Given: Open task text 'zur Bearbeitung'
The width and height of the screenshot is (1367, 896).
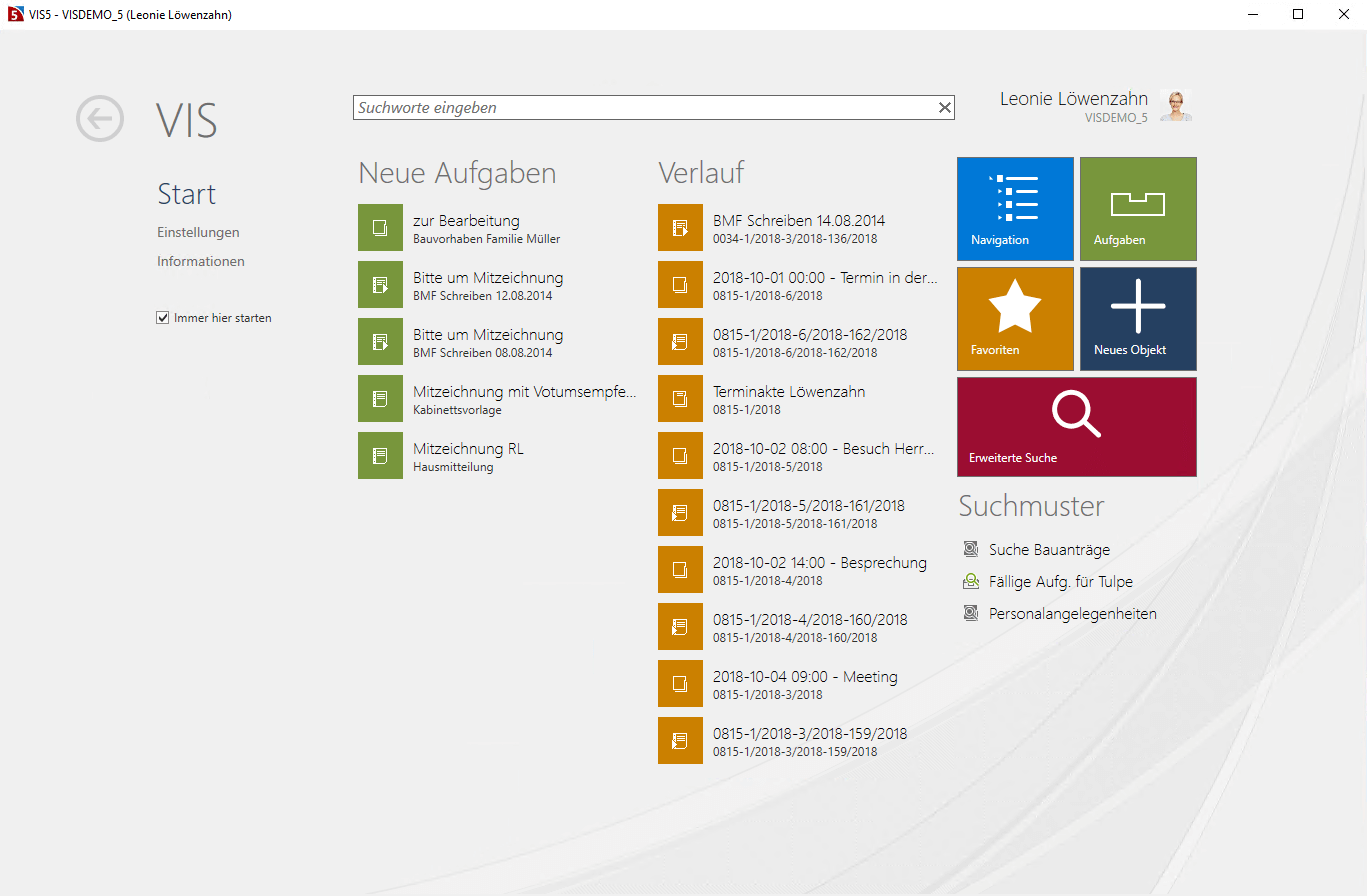Looking at the screenshot, I should (466, 220).
